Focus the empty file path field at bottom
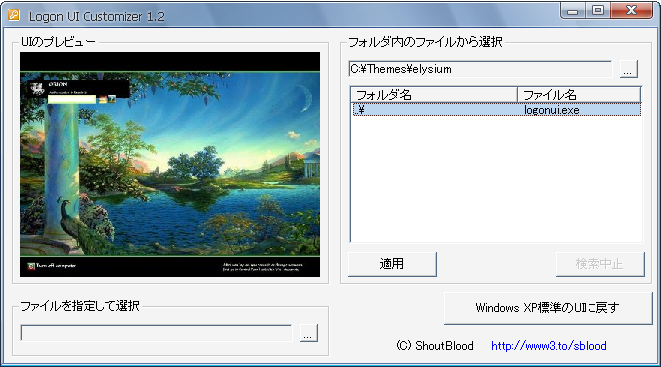Screen dimensions: 661x367 [x=156, y=333]
